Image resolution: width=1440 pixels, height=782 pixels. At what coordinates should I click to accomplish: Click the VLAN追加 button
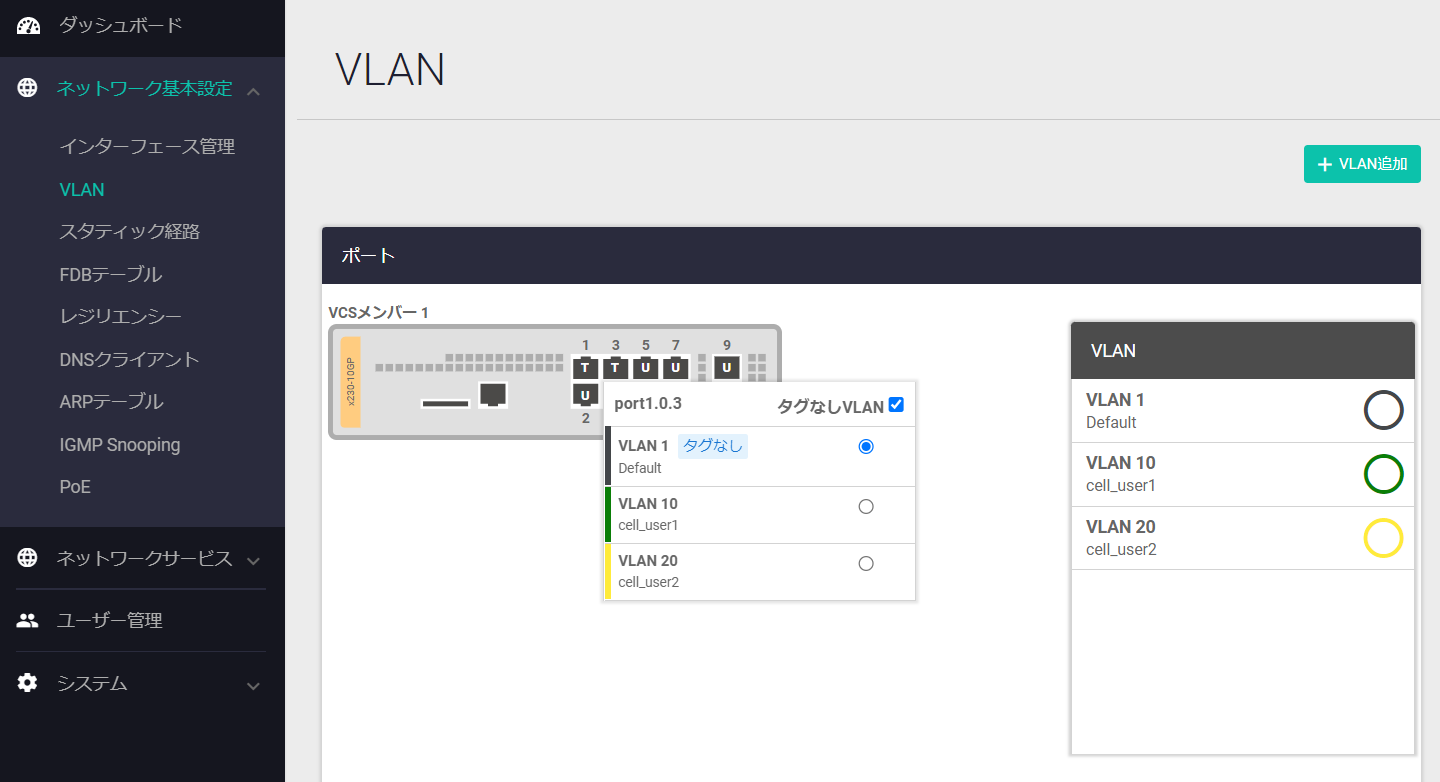click(x=1362, y=164)
